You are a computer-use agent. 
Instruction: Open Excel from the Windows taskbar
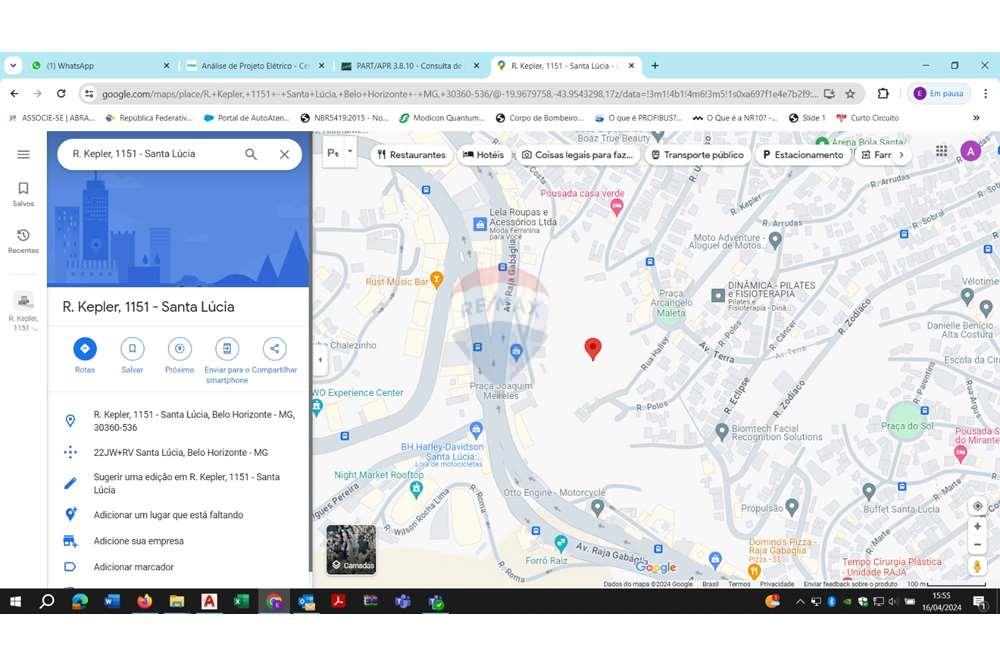click(241, 602)
